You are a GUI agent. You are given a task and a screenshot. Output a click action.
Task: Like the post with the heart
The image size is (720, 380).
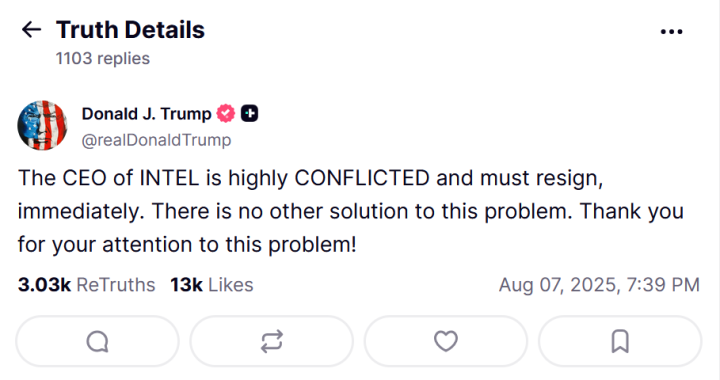coord(446,341)
